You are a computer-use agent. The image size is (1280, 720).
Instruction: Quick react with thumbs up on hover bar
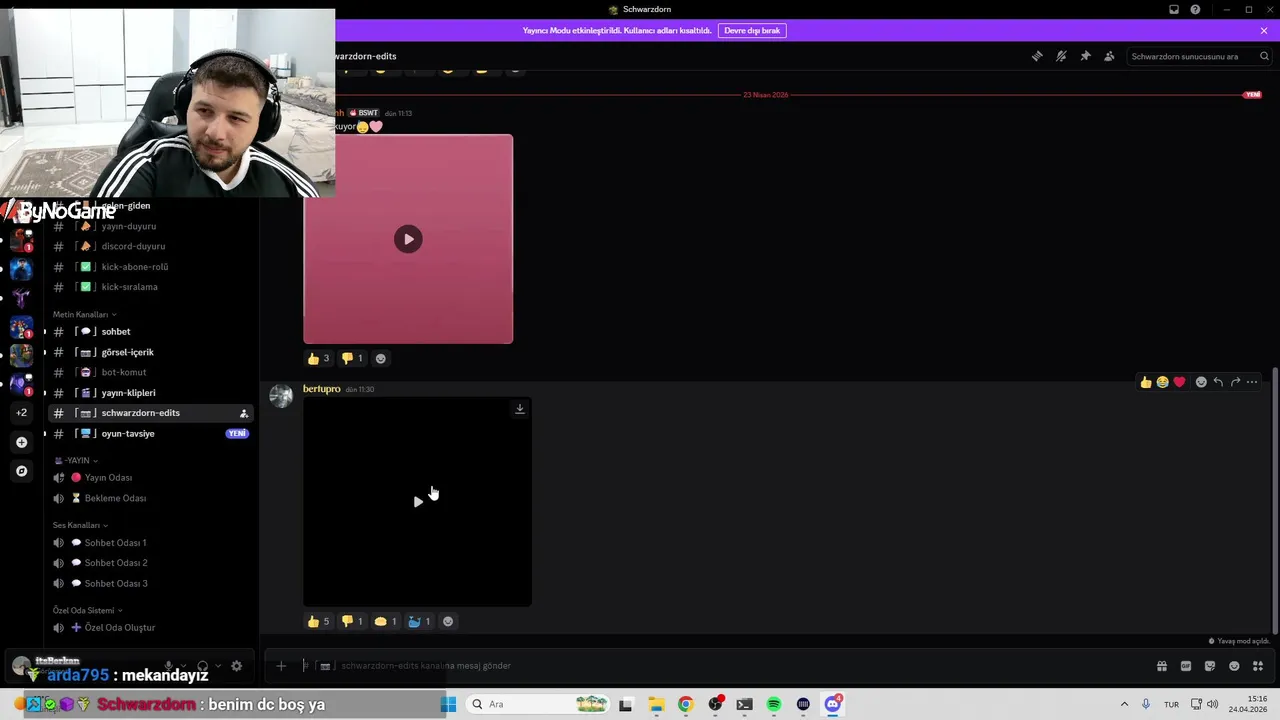coord(1146,382)
